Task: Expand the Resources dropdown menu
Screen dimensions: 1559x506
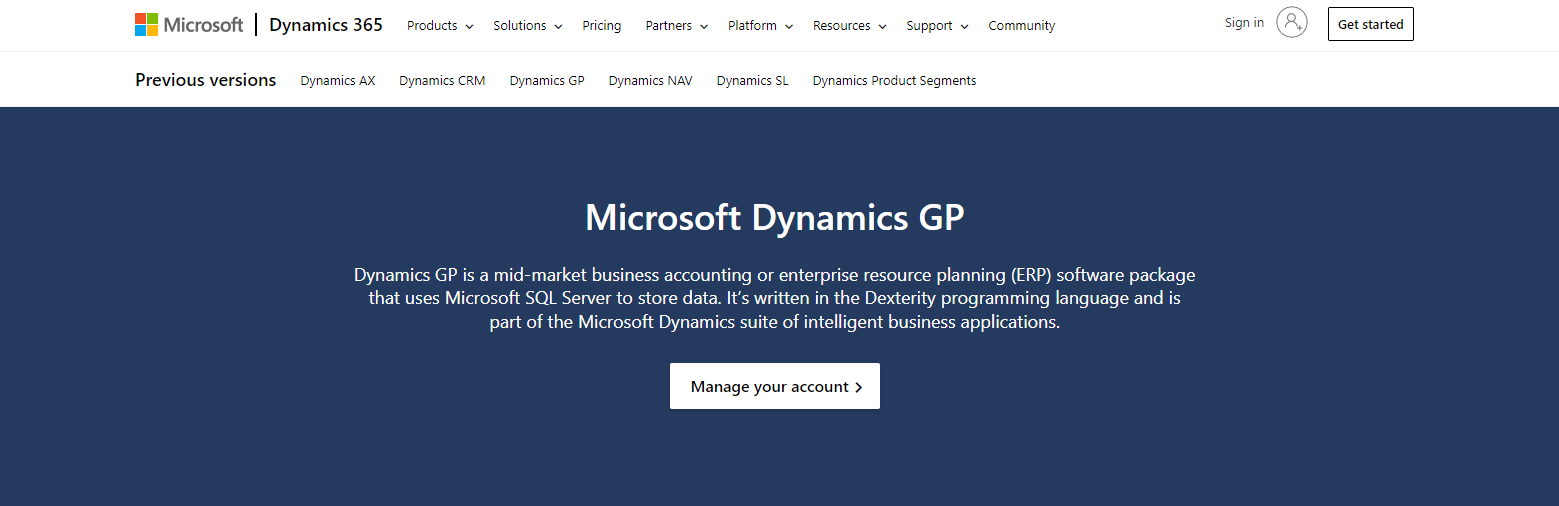Action: pos(850,26)
